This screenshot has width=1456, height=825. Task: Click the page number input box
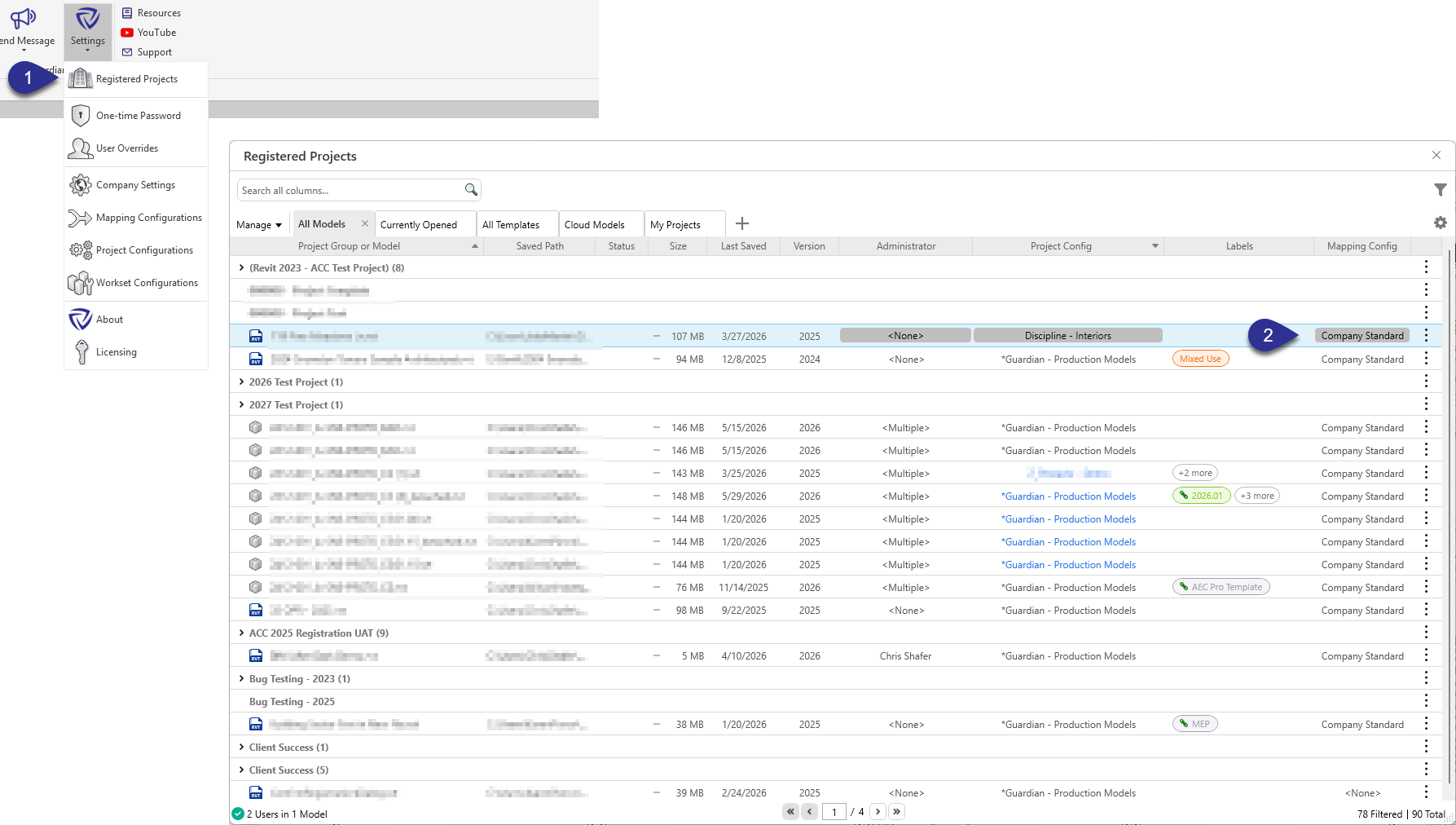pyautogui.click(x=834, y=812)
